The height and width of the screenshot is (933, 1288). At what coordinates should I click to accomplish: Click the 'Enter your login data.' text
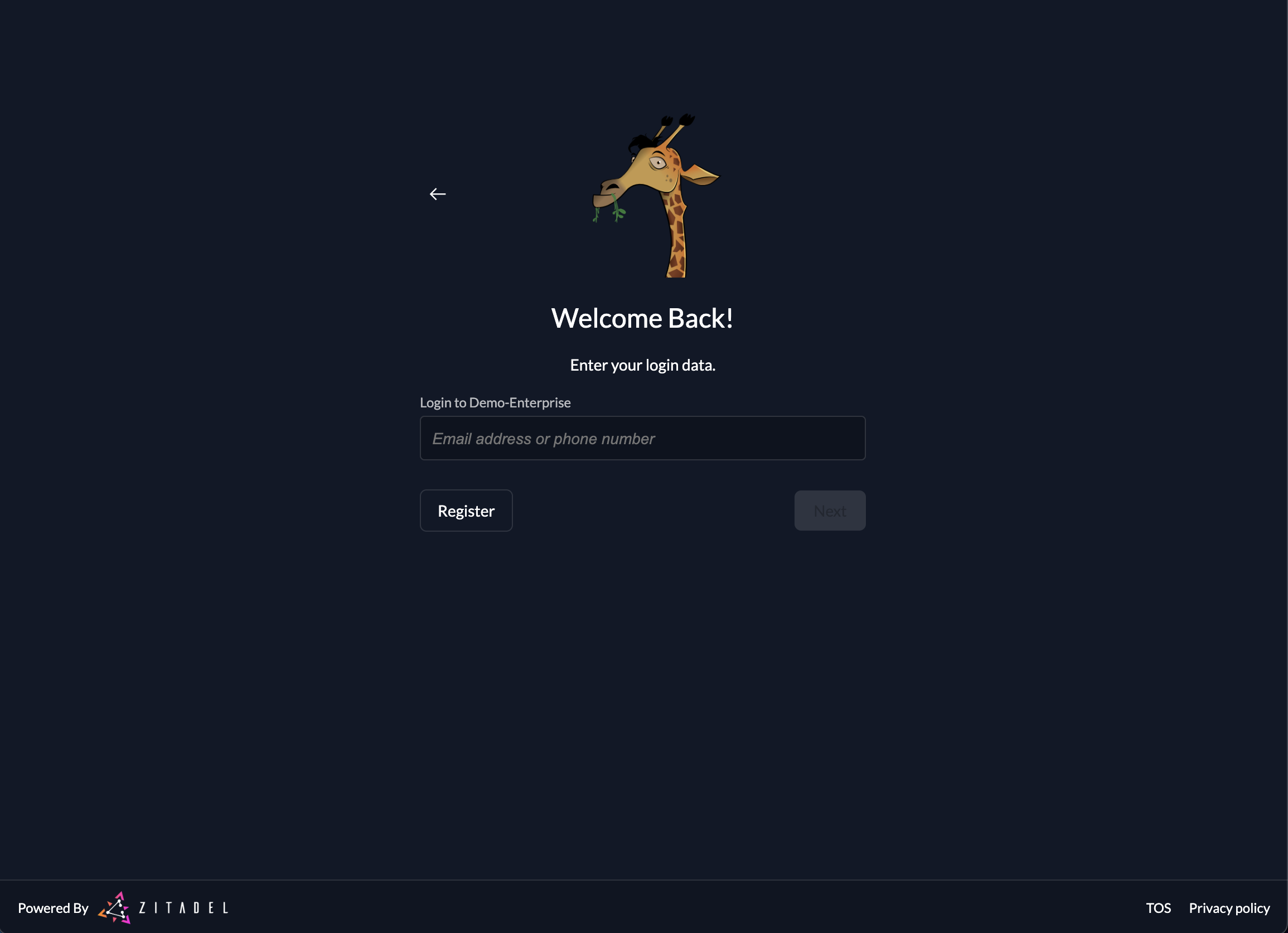coord(642,365)
